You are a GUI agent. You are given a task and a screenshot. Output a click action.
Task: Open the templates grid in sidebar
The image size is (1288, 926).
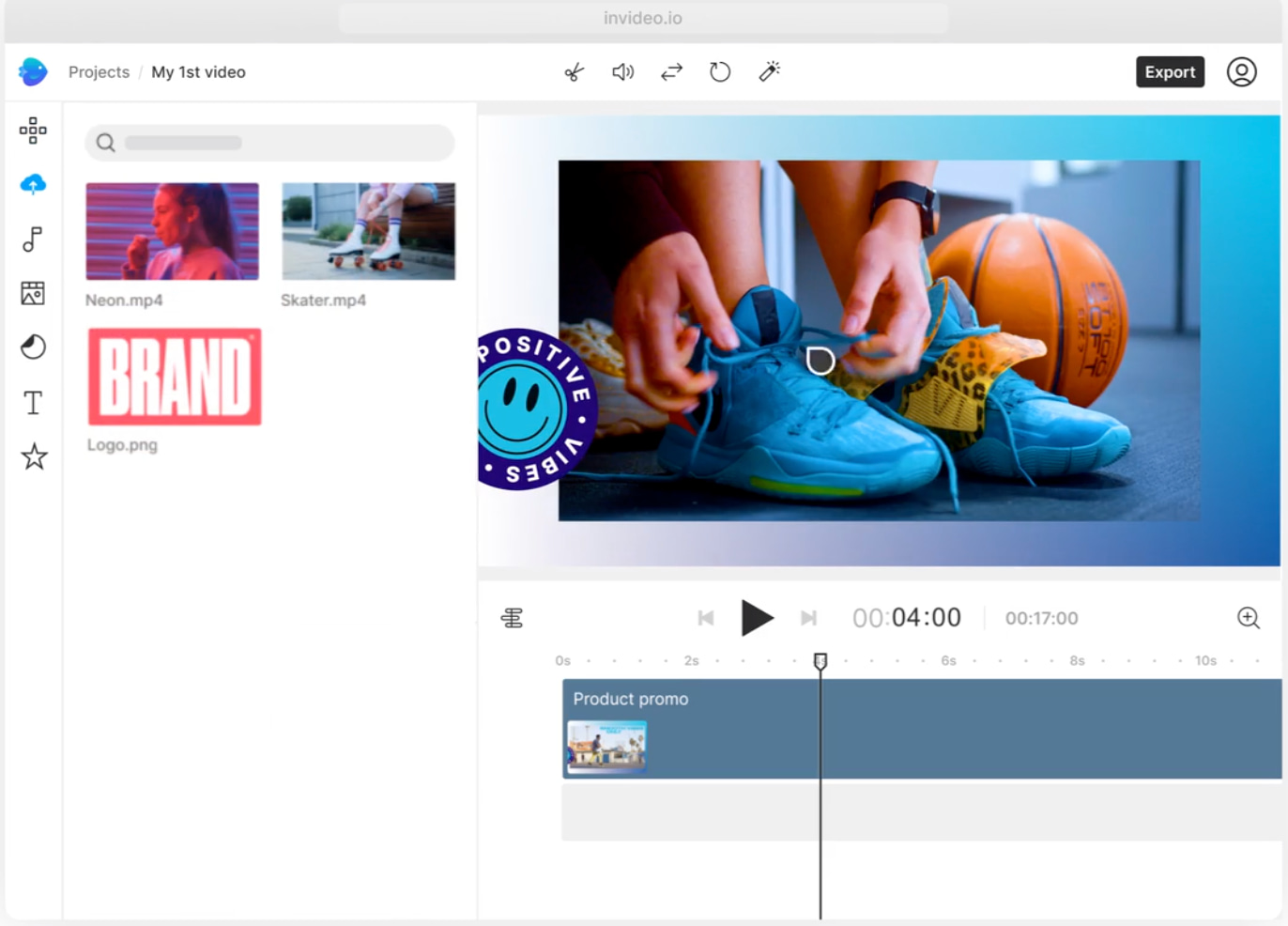33,131
